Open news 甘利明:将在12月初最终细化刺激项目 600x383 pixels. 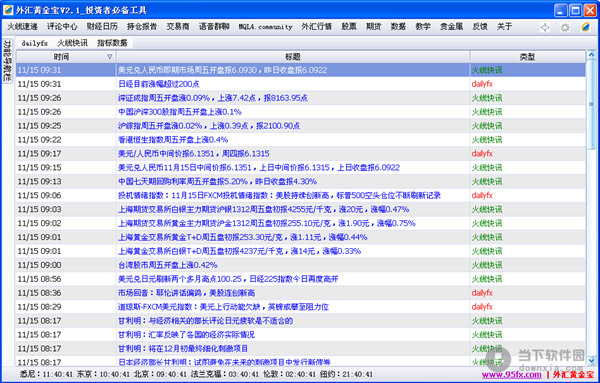pyautogui.click(x=183, y=349)
